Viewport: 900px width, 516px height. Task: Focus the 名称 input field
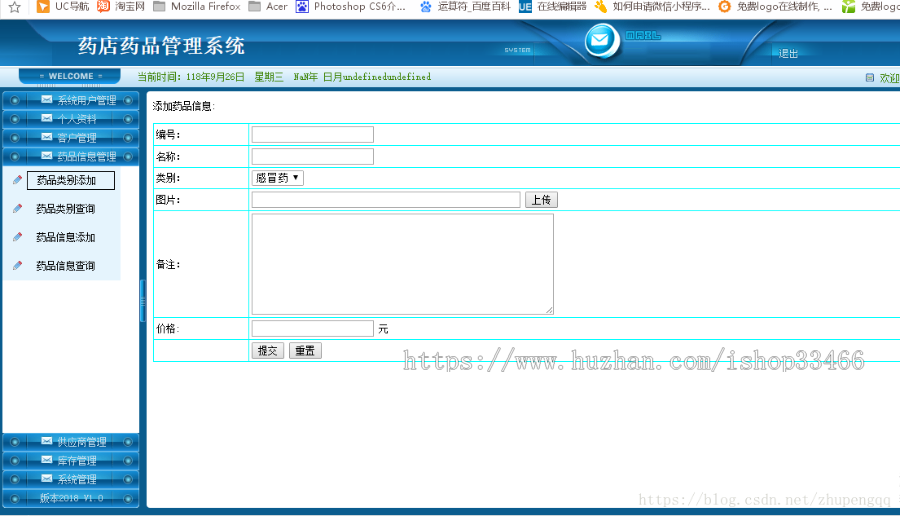[313, 157]
